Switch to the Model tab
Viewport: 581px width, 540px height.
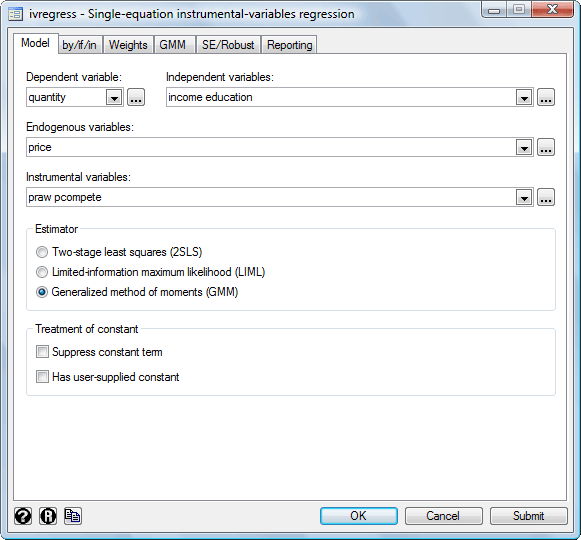[x=36, y=43]
